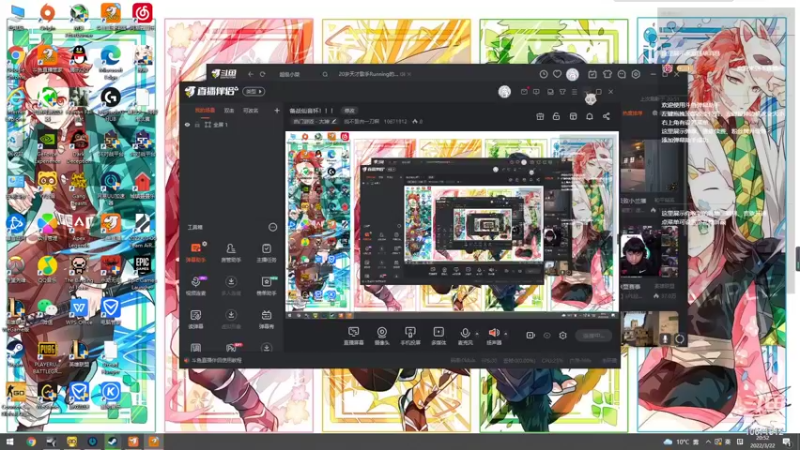Image resolution: width=800 pixels, height=450 pixels.
Task: Close the open tab in Douyu client
Action: coord(409,74)
